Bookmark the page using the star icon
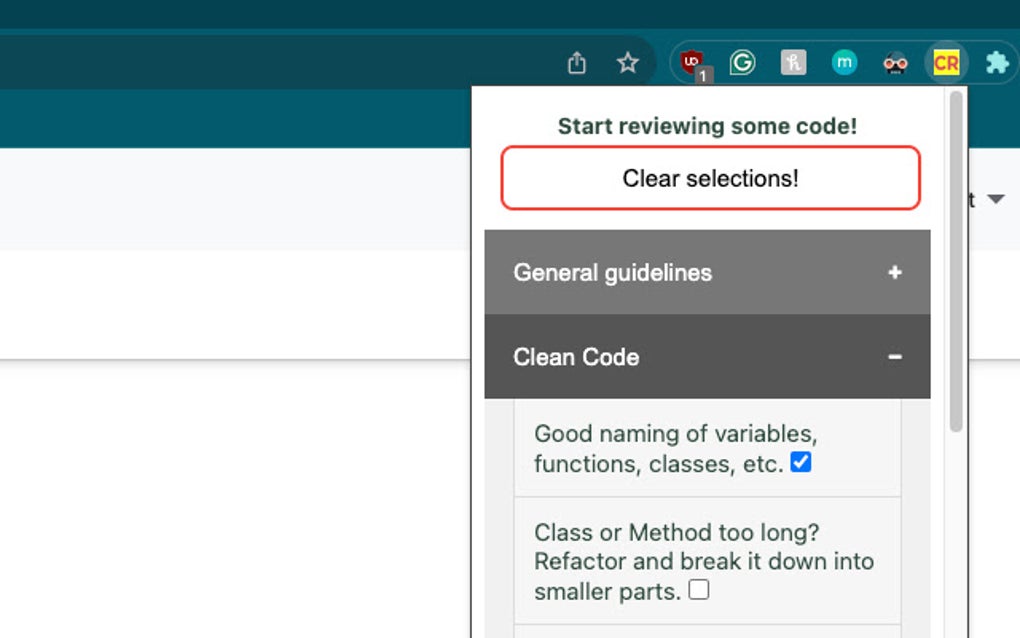Screen dimensions: 1020x638 tap(627, 62)
